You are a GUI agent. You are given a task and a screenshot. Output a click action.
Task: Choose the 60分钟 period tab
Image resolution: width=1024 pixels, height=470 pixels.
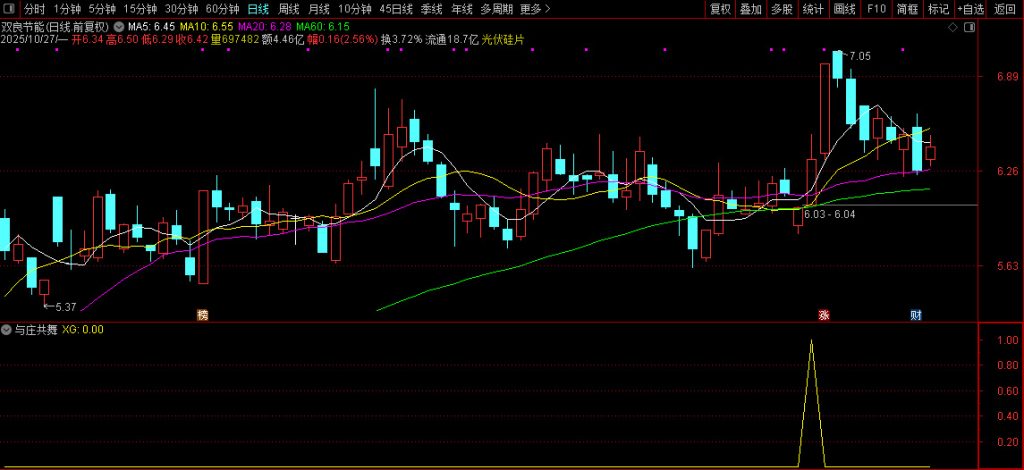tap(222, 9)
